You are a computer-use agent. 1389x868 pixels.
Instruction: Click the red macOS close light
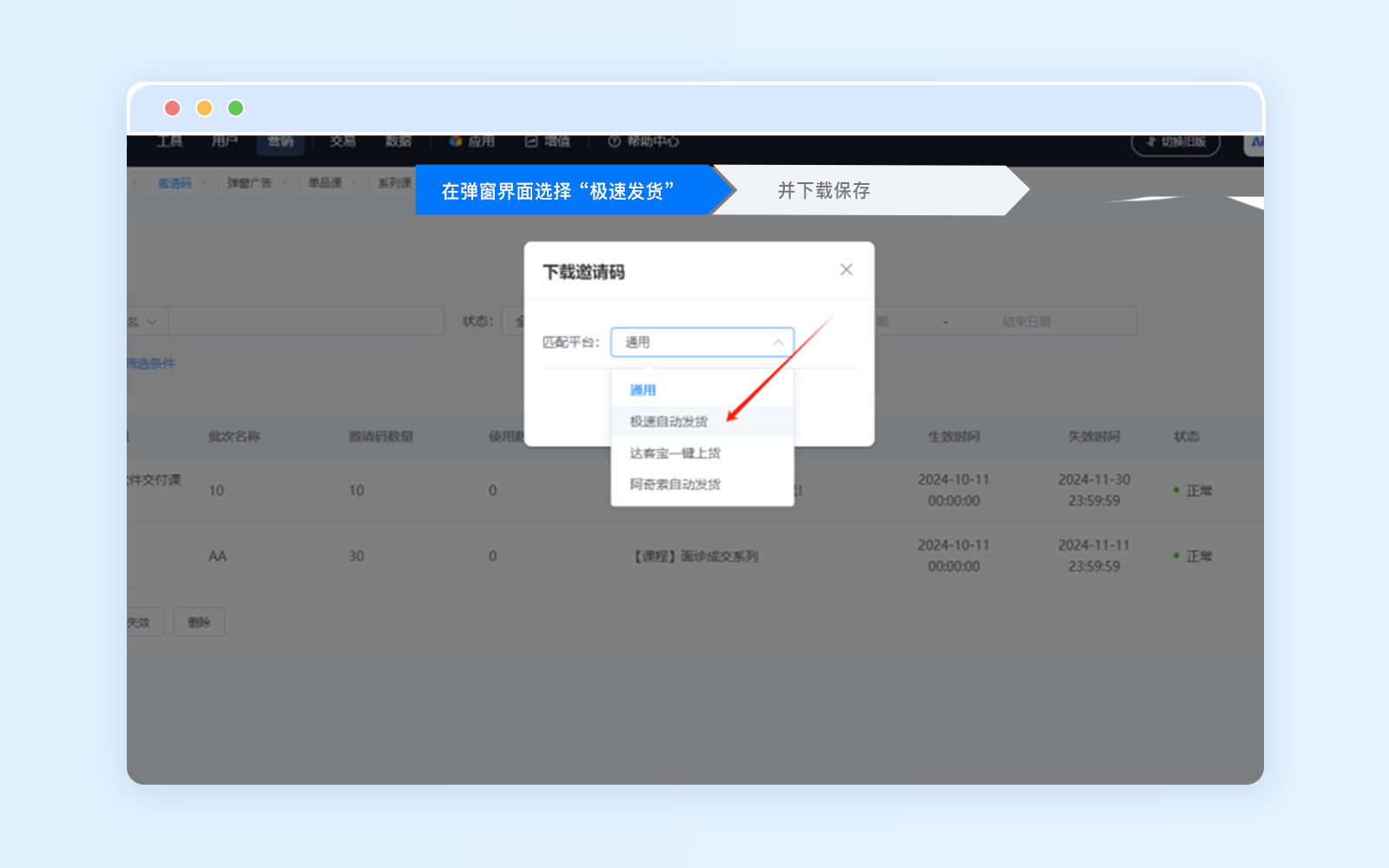(172, 108)
